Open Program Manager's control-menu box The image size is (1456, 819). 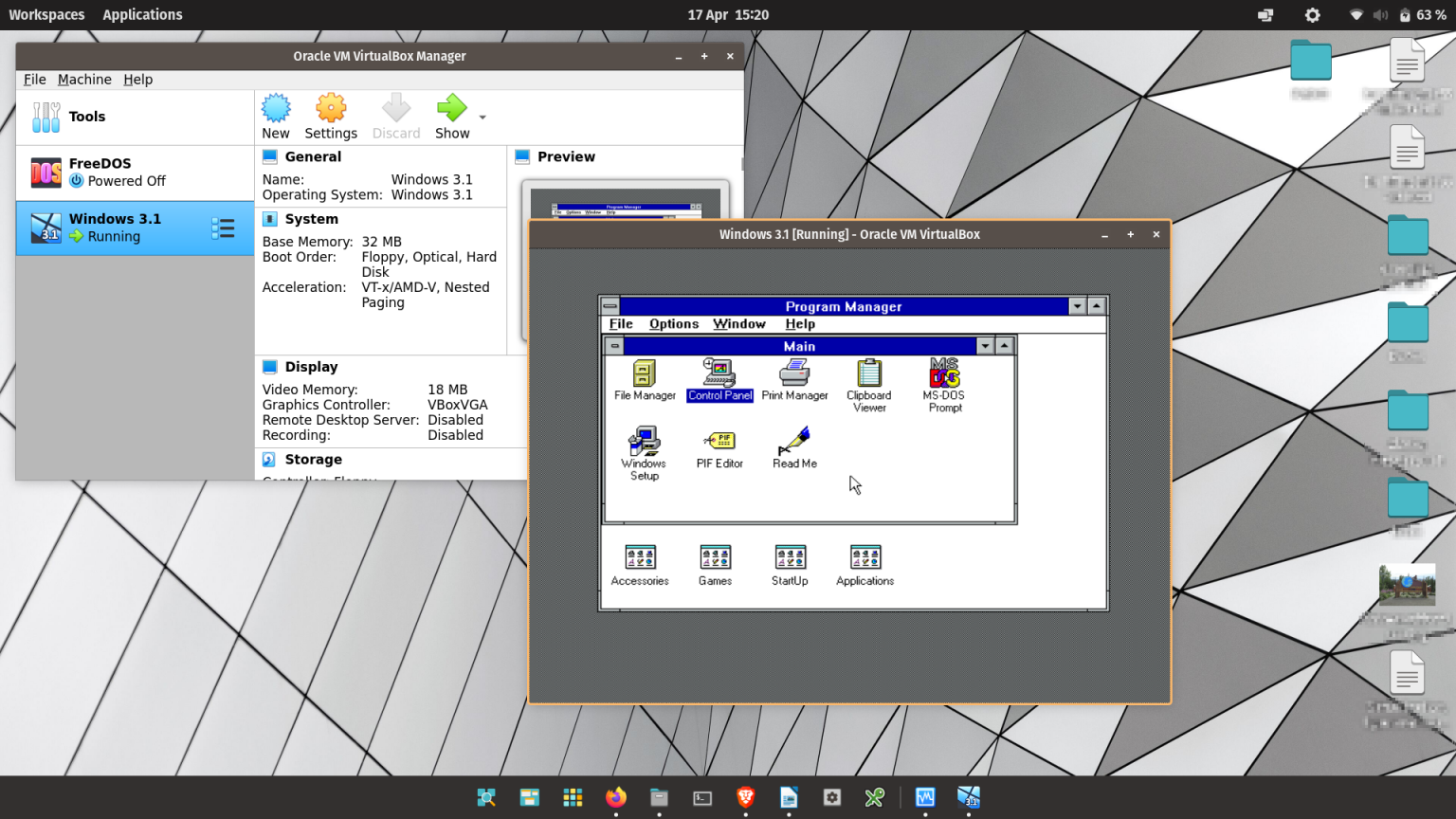coord(609,306)
